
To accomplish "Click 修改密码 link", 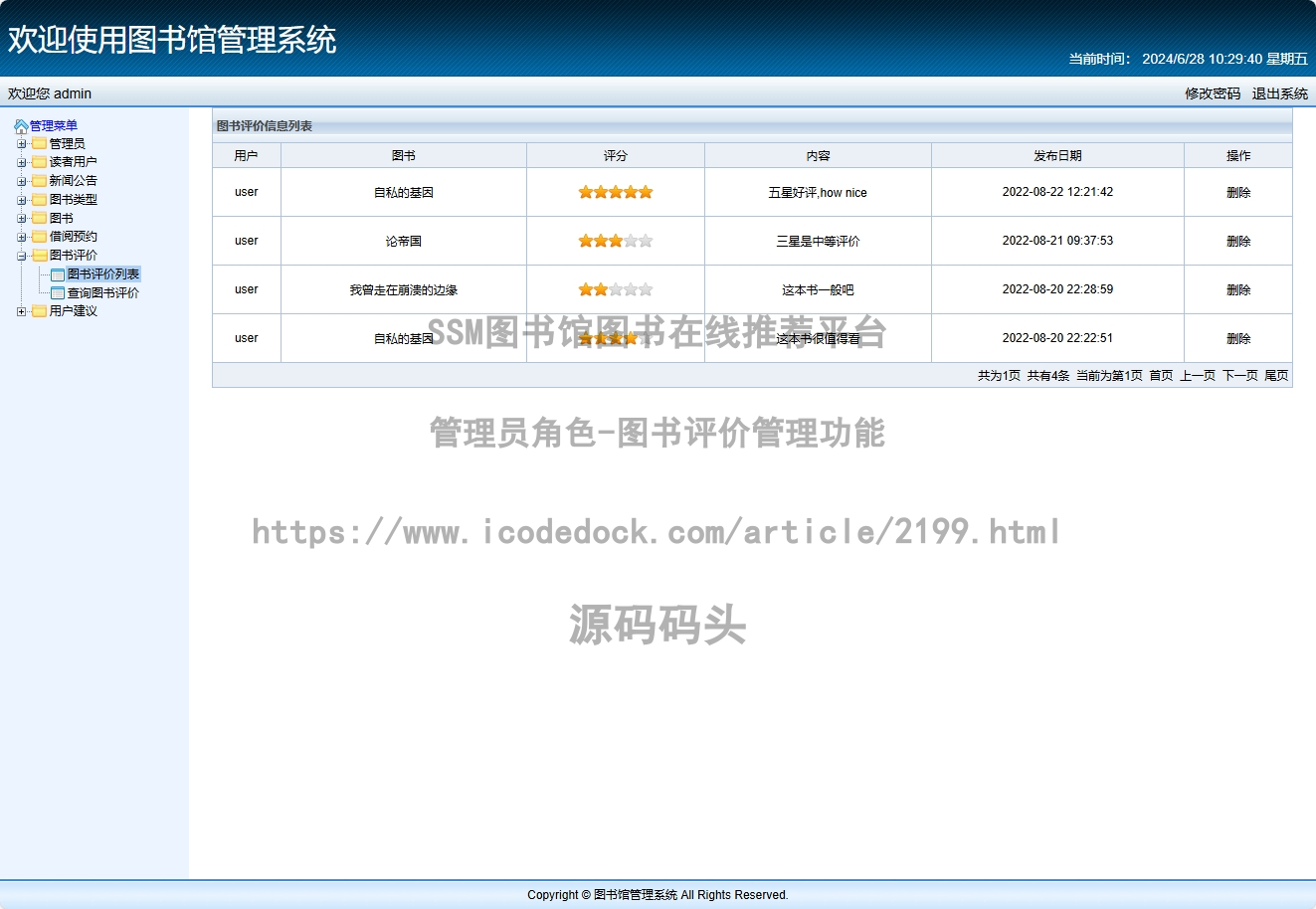I will (1213, 93).
